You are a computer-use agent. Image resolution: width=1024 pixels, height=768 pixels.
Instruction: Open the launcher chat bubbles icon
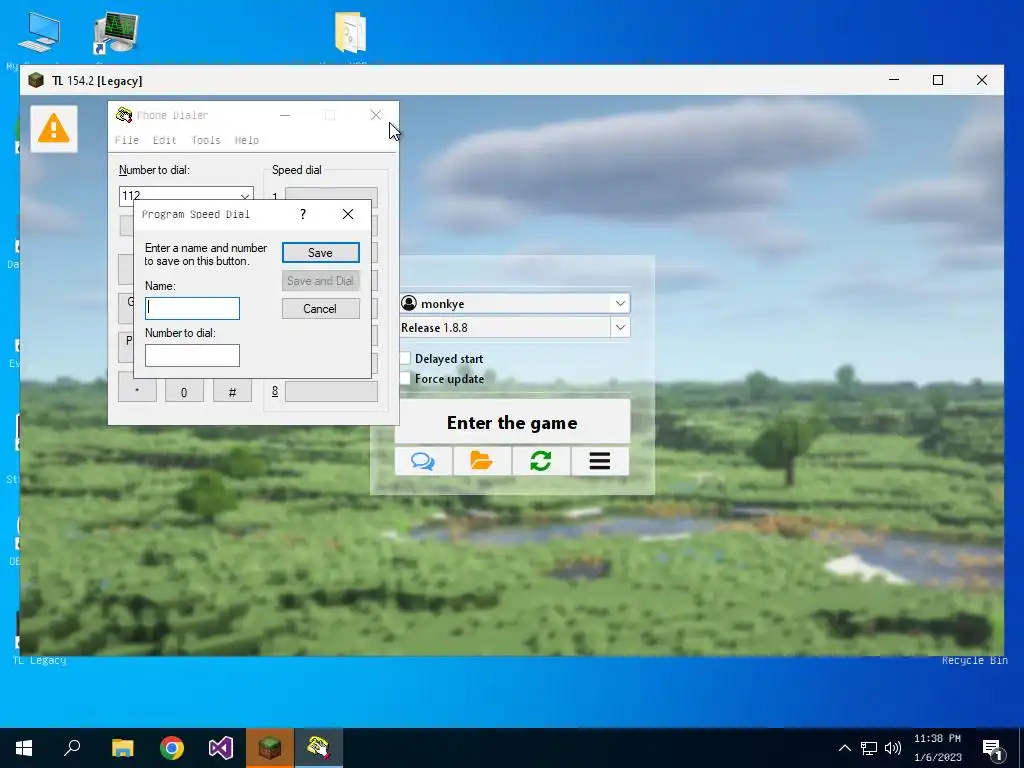point(423,461)
